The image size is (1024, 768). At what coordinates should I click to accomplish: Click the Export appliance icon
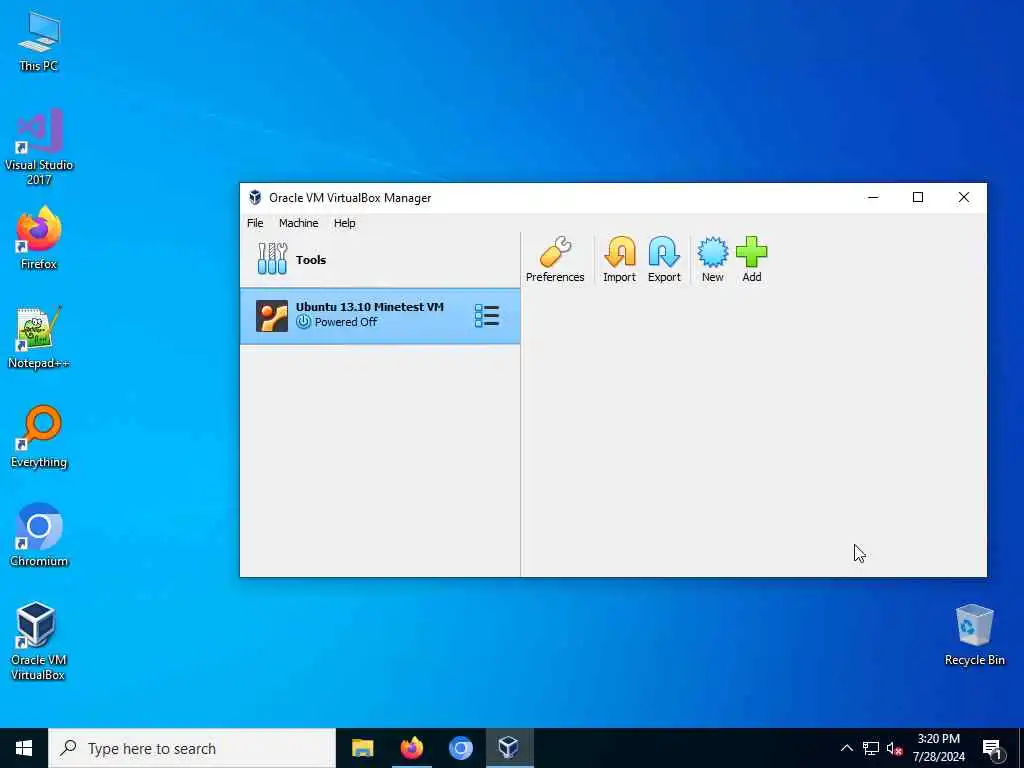664,259
